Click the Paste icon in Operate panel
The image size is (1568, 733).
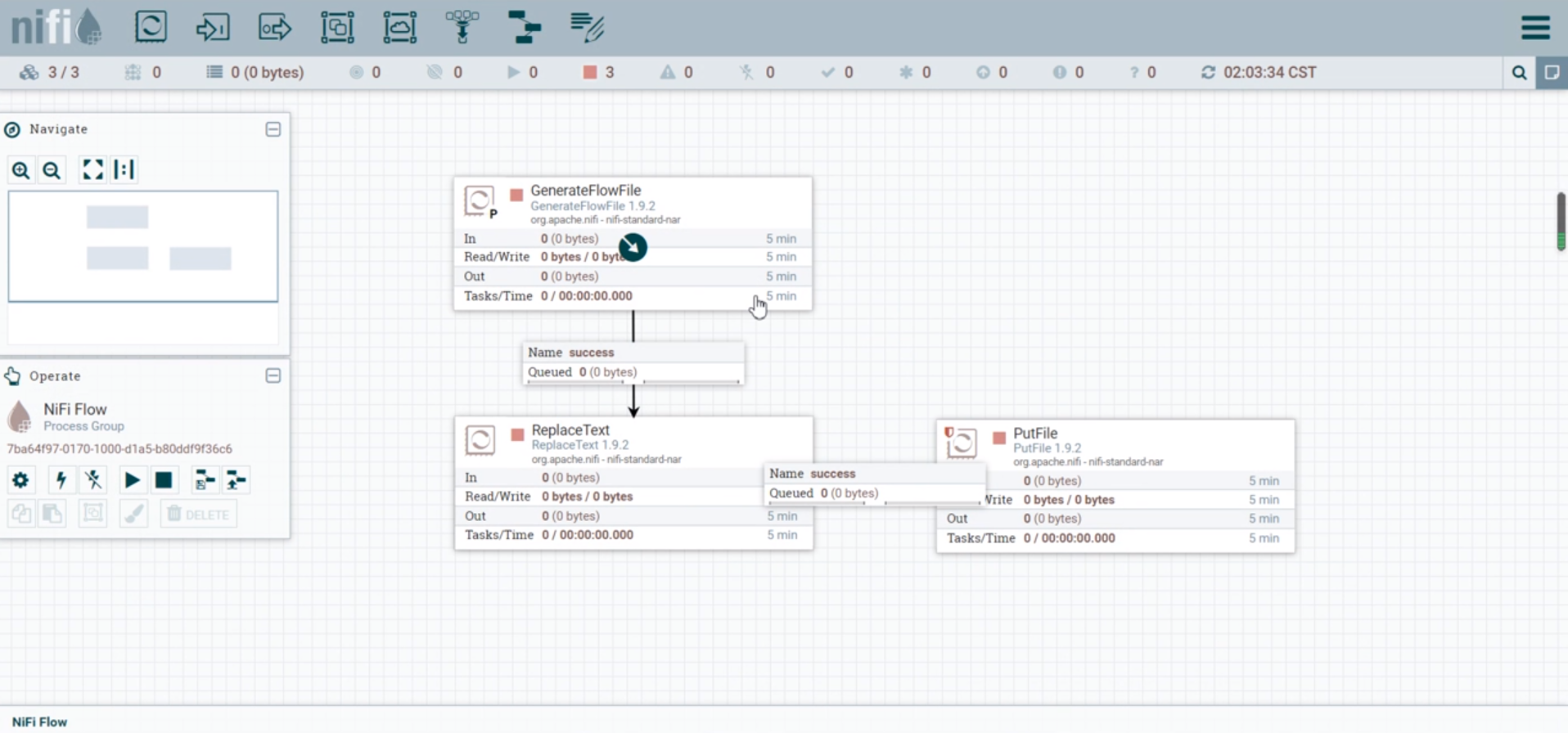52,514
